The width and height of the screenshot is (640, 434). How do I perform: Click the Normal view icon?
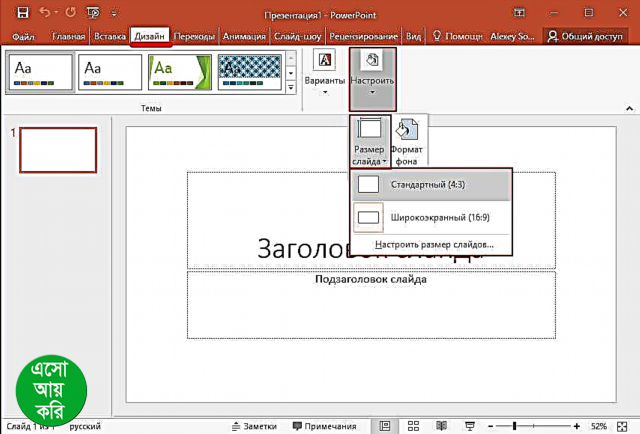[385, 425]
